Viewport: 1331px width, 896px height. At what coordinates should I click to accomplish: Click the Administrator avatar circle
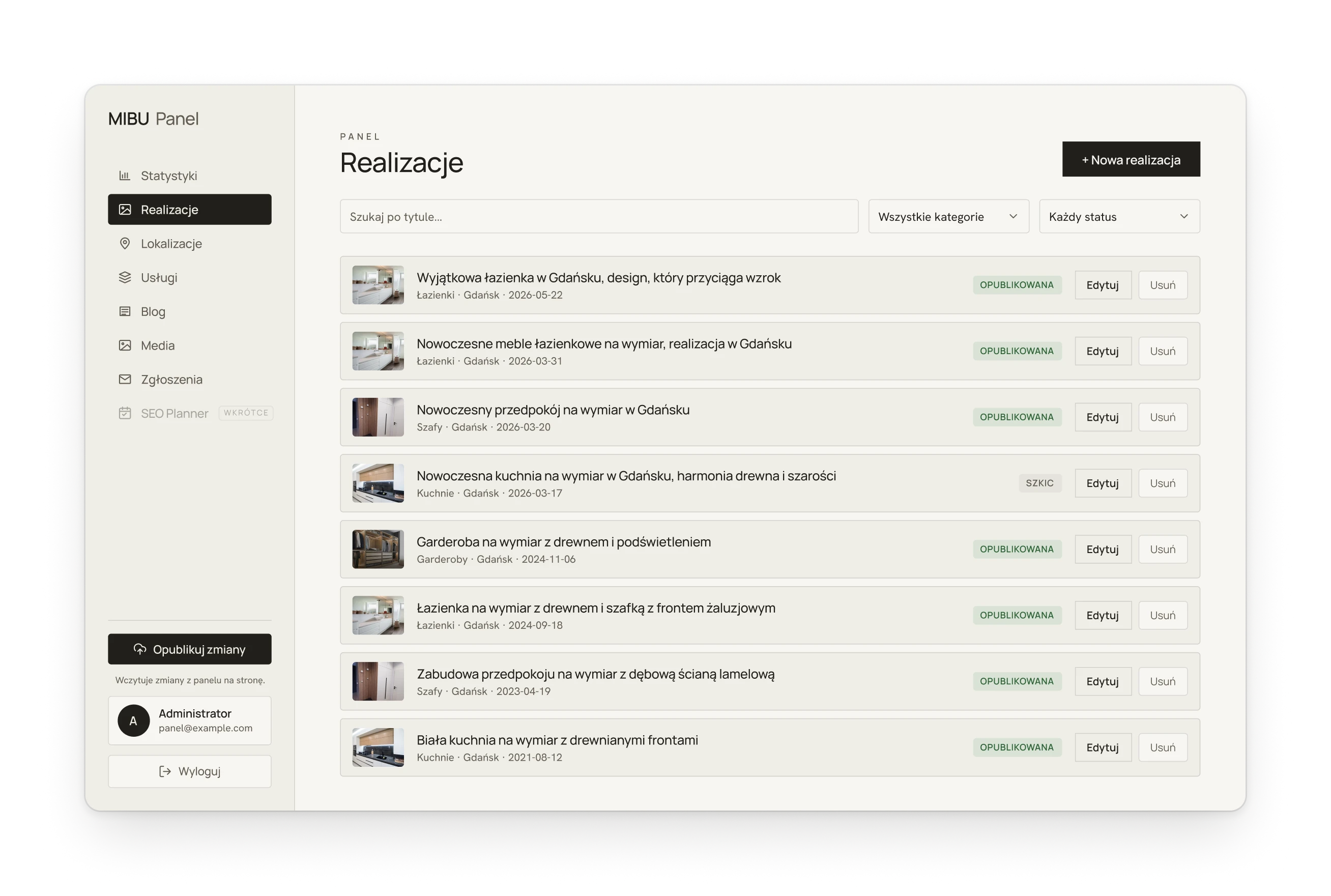tap(133, 720)
